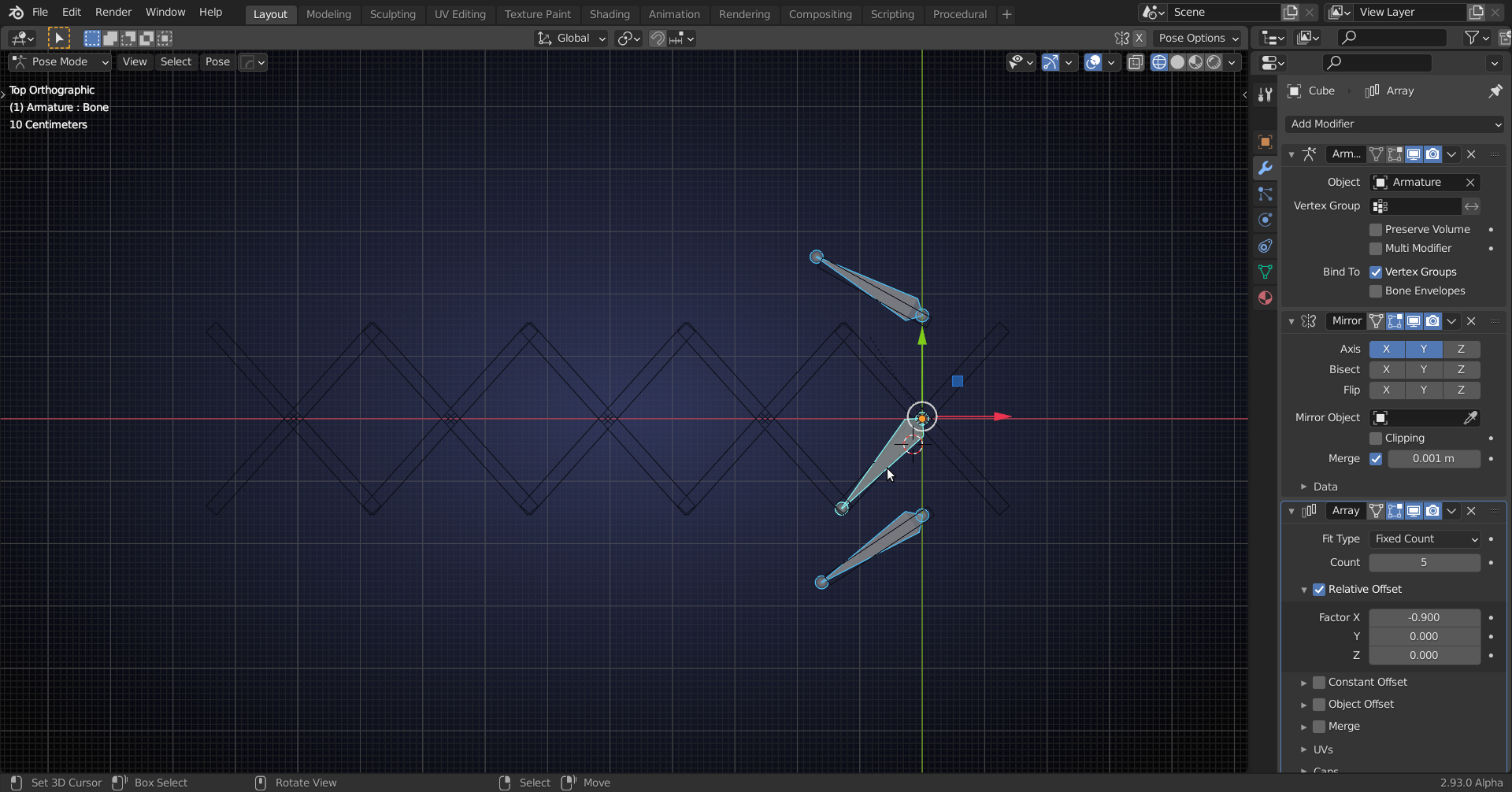Open the Object Constraints properties tab
Viewport: 1512px width, 792px height.
(1265, 246)
